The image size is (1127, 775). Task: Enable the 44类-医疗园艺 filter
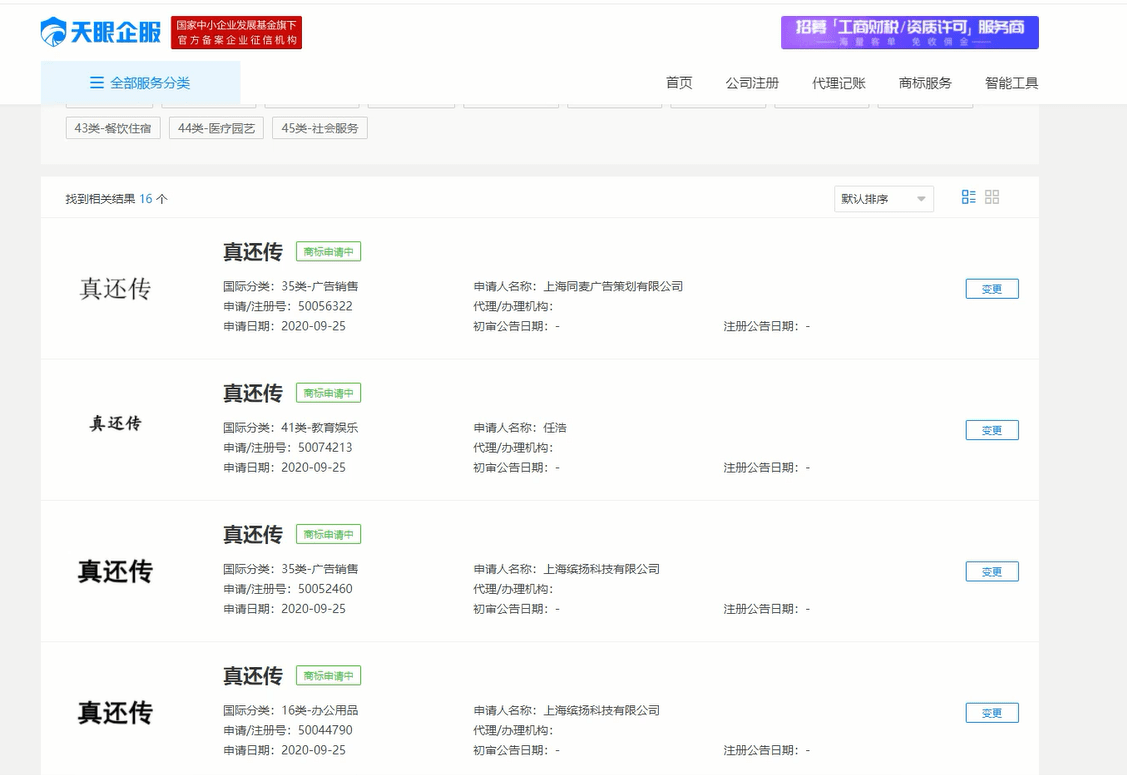(216, 128)
